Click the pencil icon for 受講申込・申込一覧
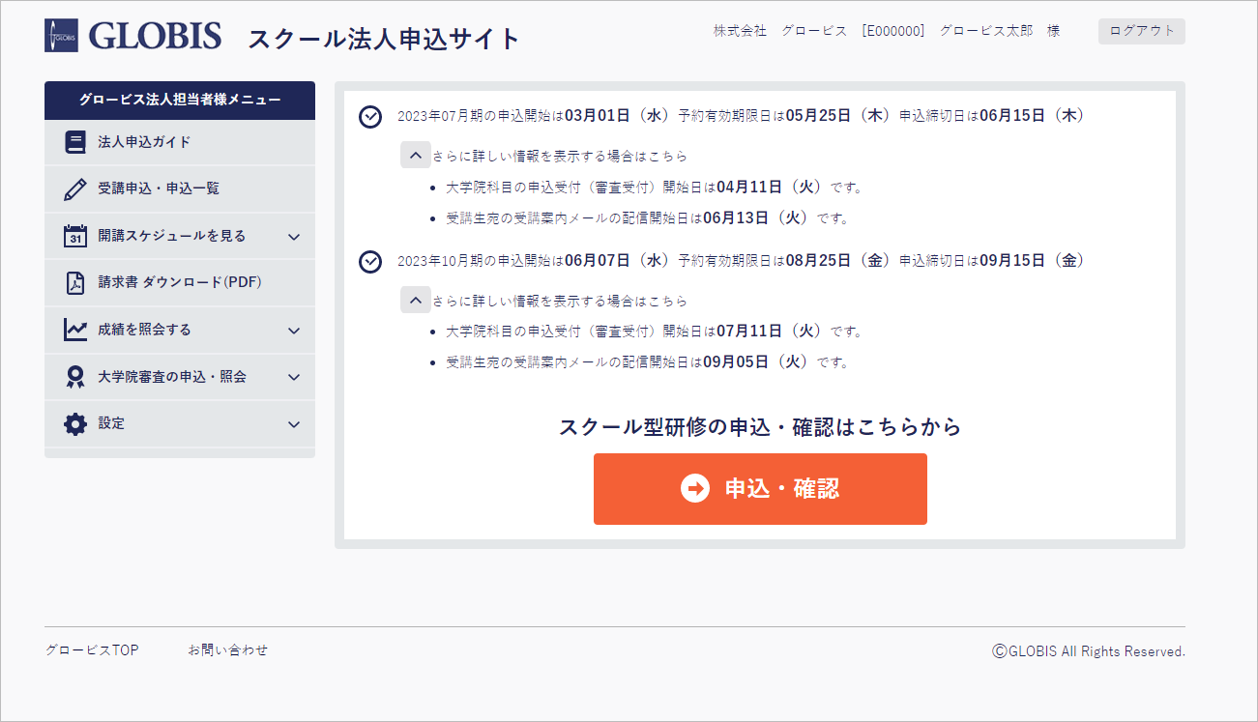 click(75, 189)
